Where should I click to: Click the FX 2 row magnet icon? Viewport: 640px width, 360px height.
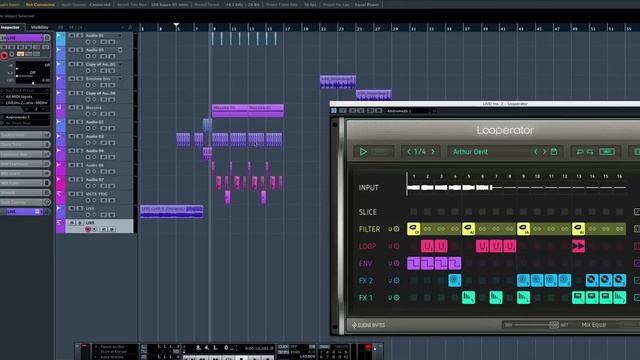390,280
